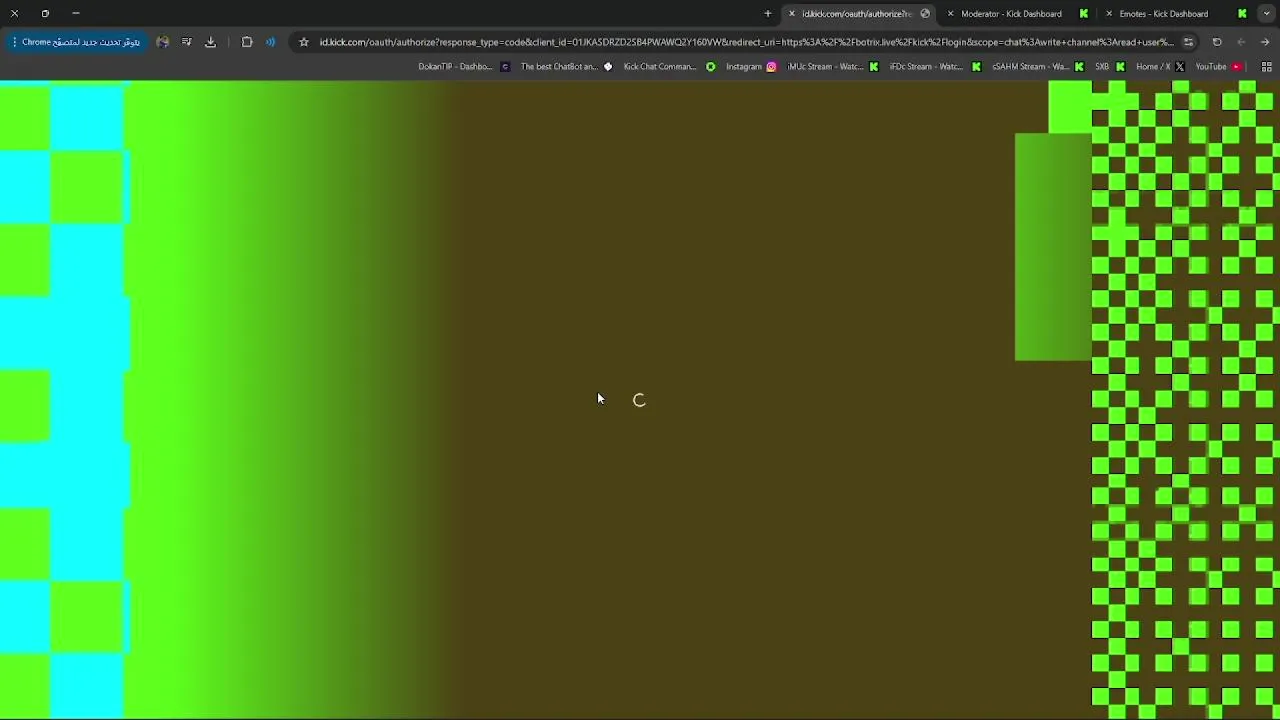Select the id.kick.com/oauth/authorize tab
This screenshot has width=1280, height=720.
click(860, 14)
